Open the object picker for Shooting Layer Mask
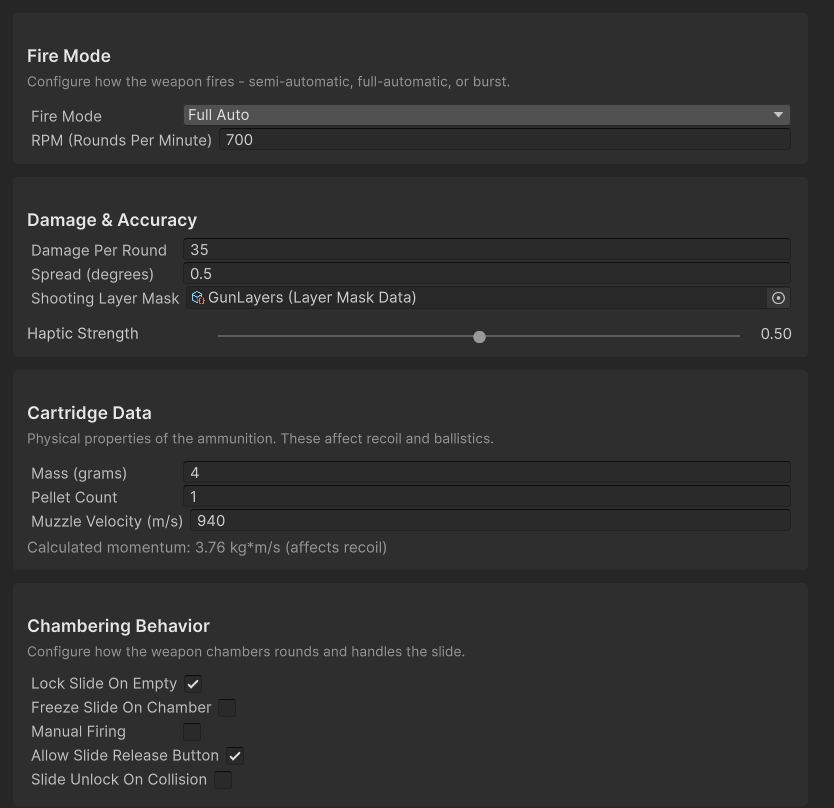This screenshot has height=808, width=834. click(778, 298)
